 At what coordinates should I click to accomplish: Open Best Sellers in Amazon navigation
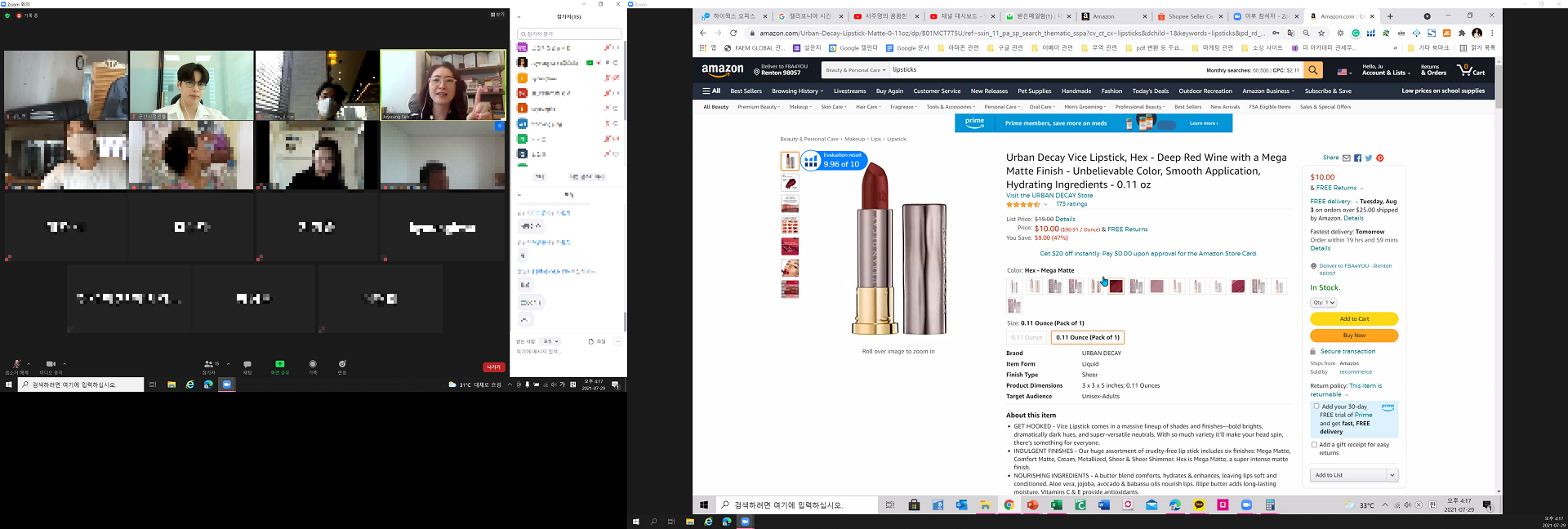746,91
